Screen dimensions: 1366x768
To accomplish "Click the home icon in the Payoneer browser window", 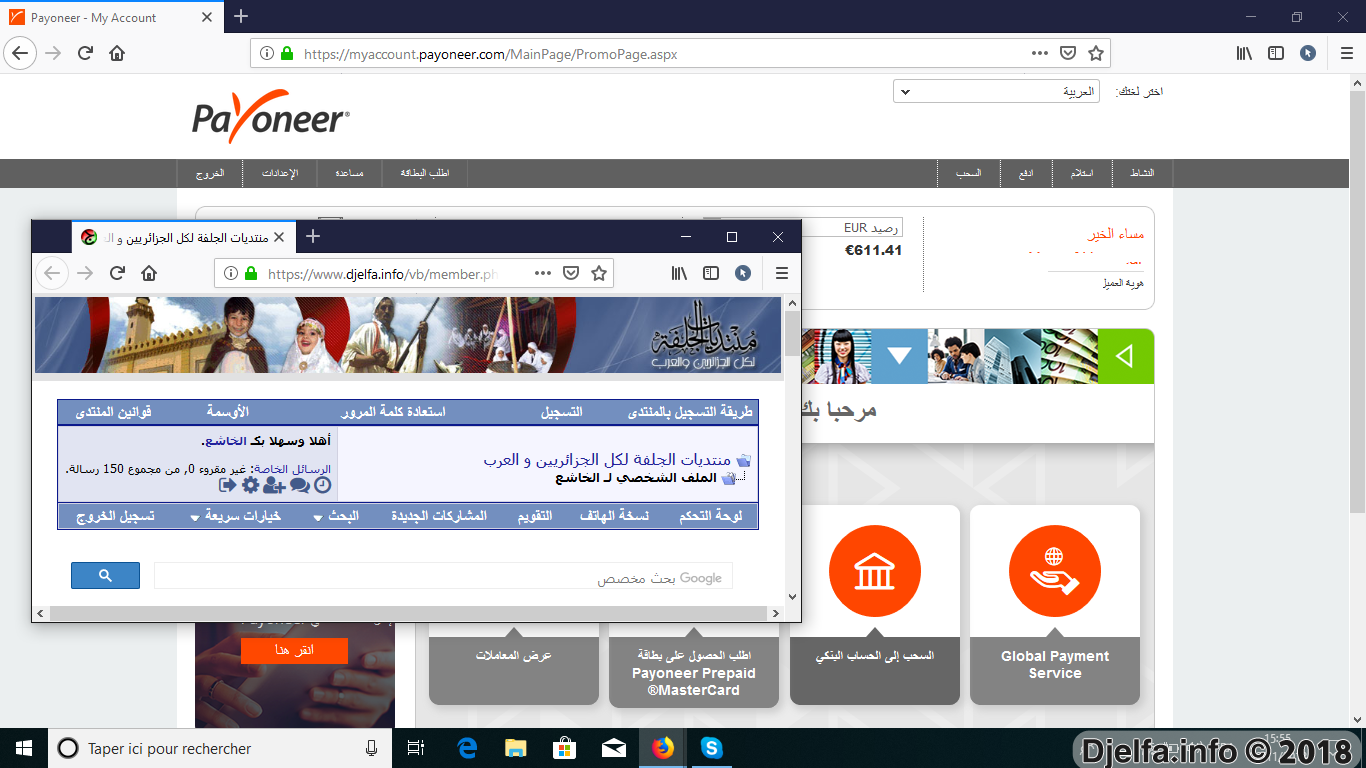I will tap(117, 53).
